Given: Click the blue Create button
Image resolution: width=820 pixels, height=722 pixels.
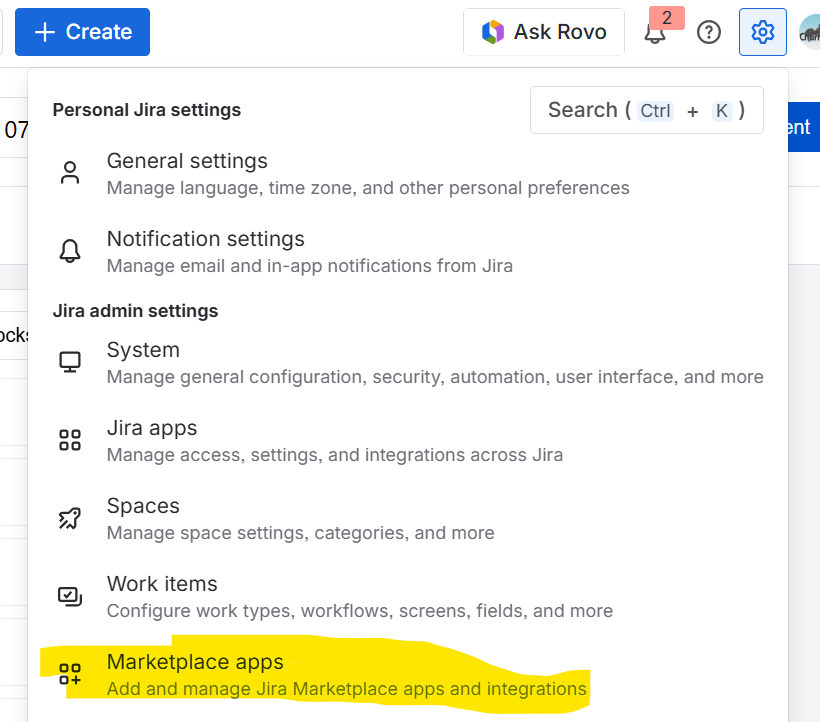Looking at the screenshot, I should pos(82,32).
